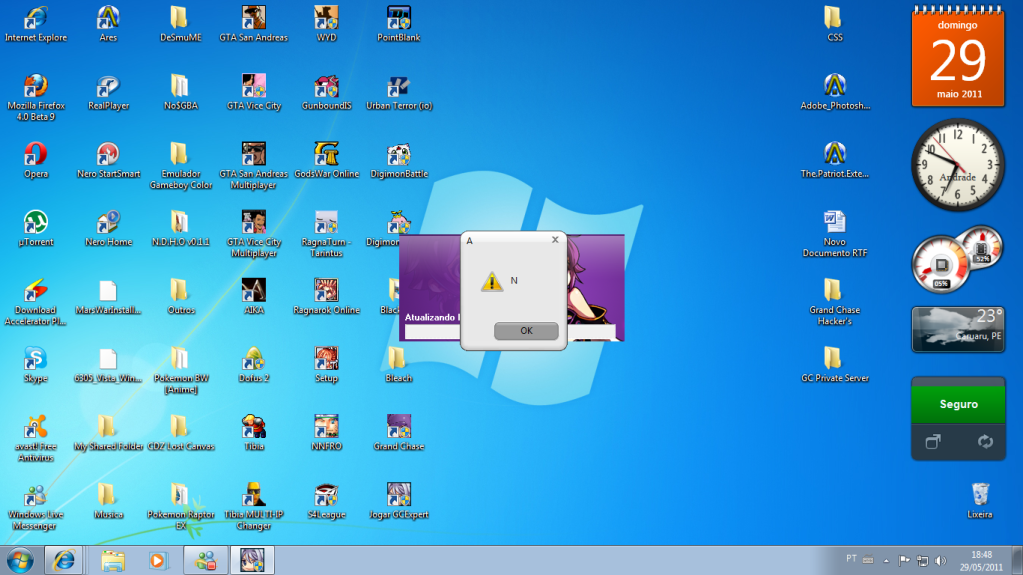The image size is (1023, 575).
Task: Open Internet Explorer from the taskbar
Action: pos(65,559)
